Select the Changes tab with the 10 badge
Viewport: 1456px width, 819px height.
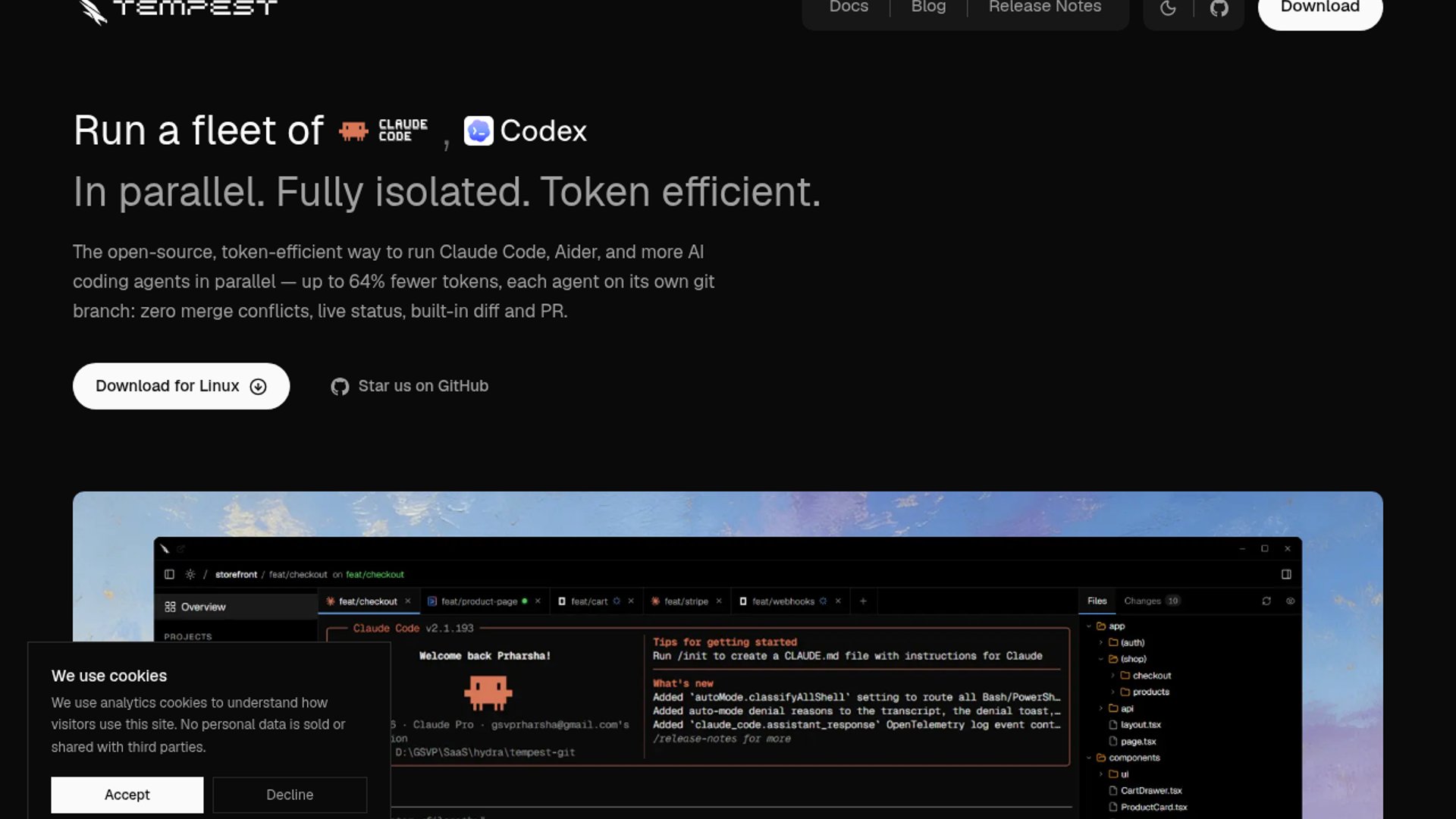[1151, 601]
